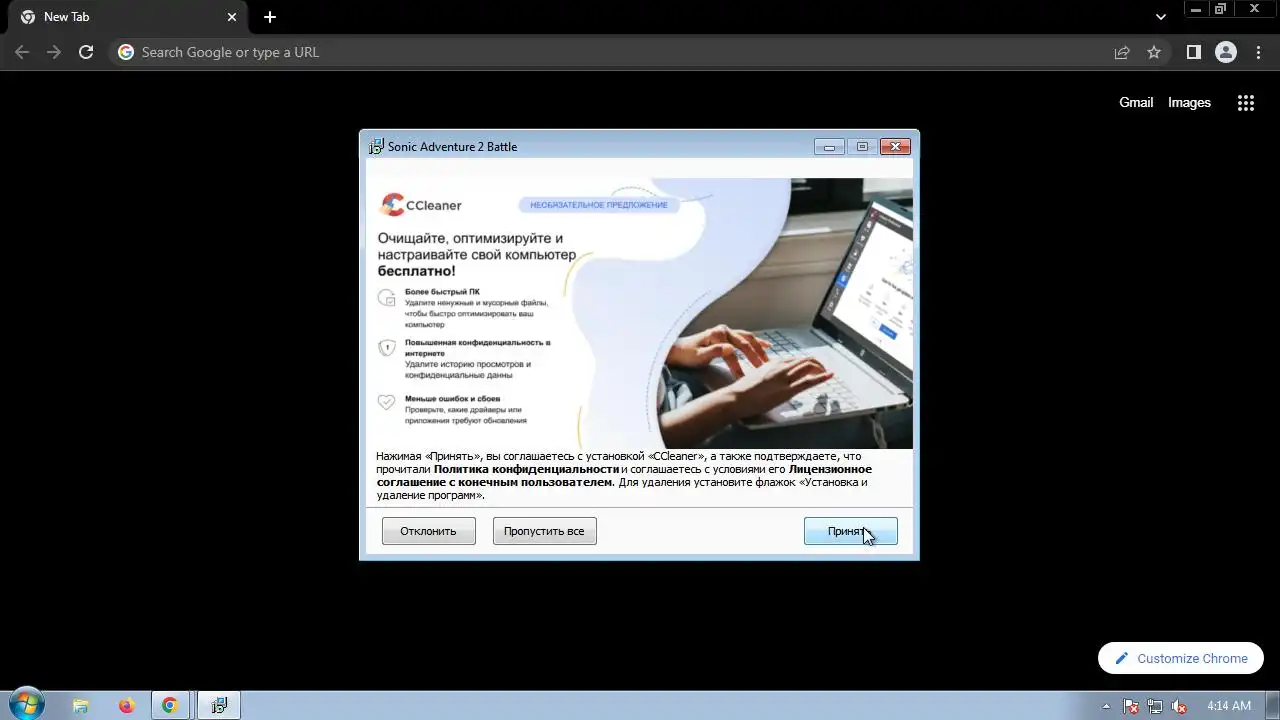Click the Пропустить все button

544,531
